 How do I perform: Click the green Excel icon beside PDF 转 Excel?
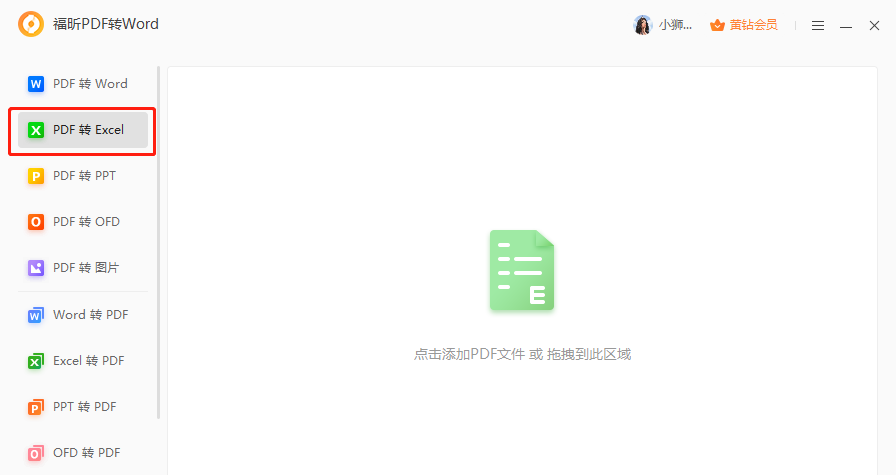tap(35, 130)
